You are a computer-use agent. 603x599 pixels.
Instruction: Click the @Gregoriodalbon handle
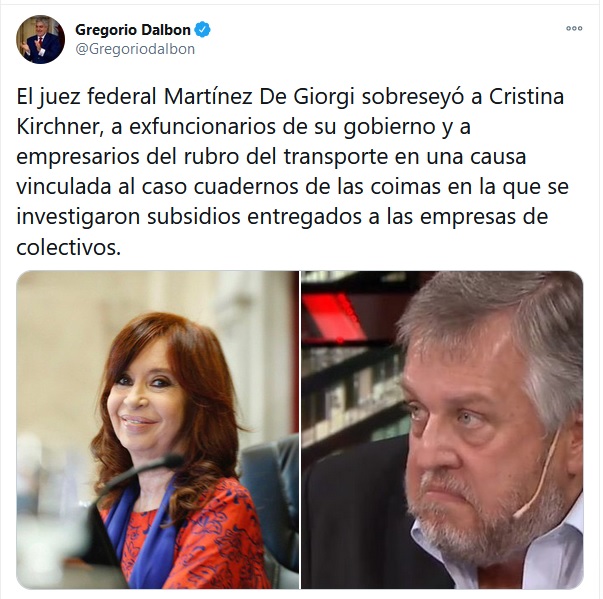135,49
